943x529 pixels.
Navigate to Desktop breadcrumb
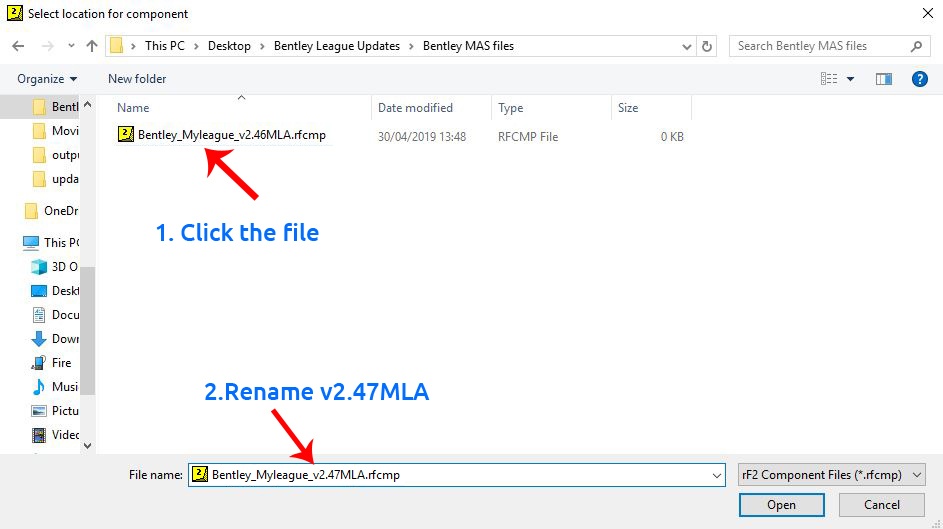point(229,46)
